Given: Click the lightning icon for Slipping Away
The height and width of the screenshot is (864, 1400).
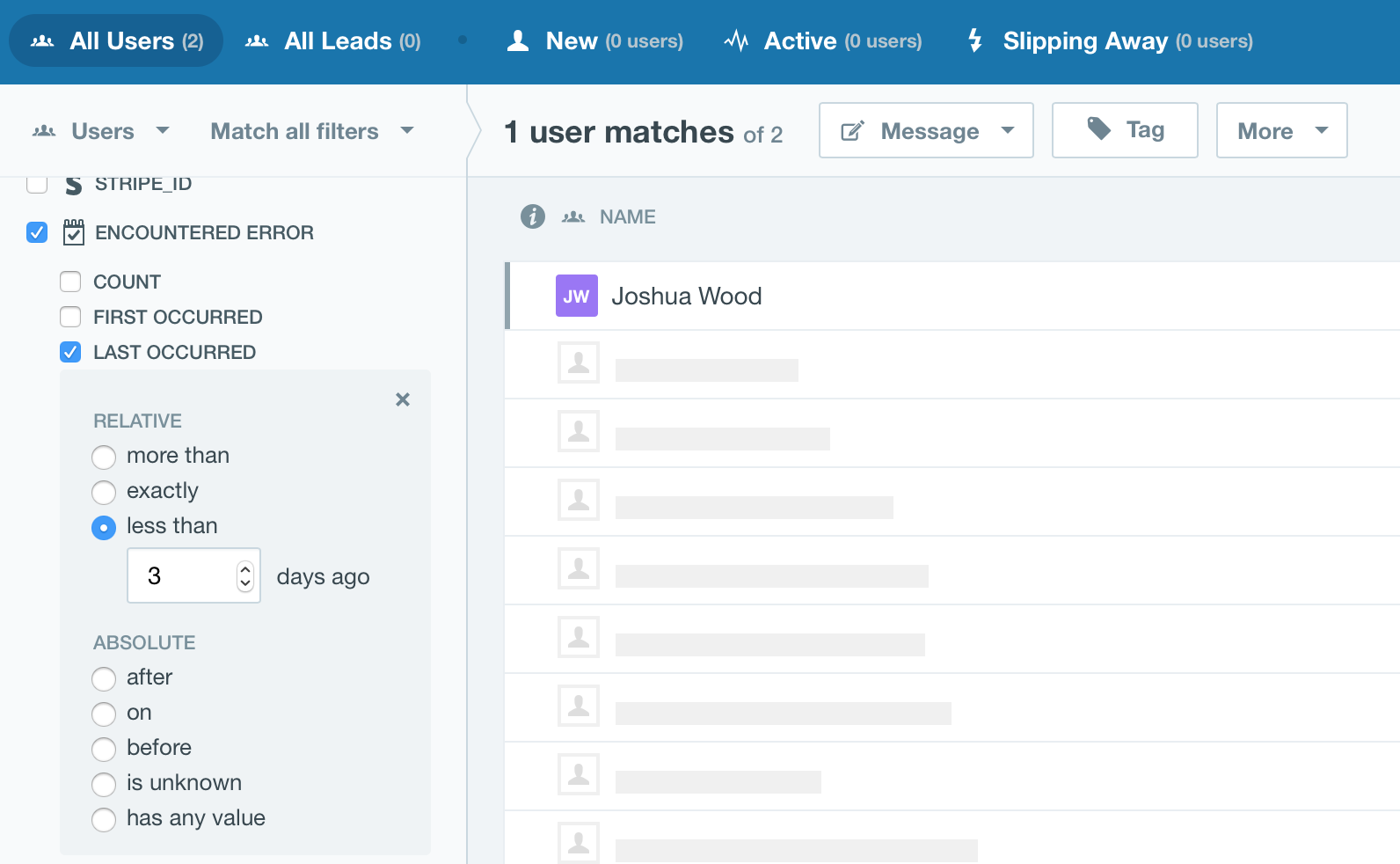Looking at the screenshot, I should [975, 40].
